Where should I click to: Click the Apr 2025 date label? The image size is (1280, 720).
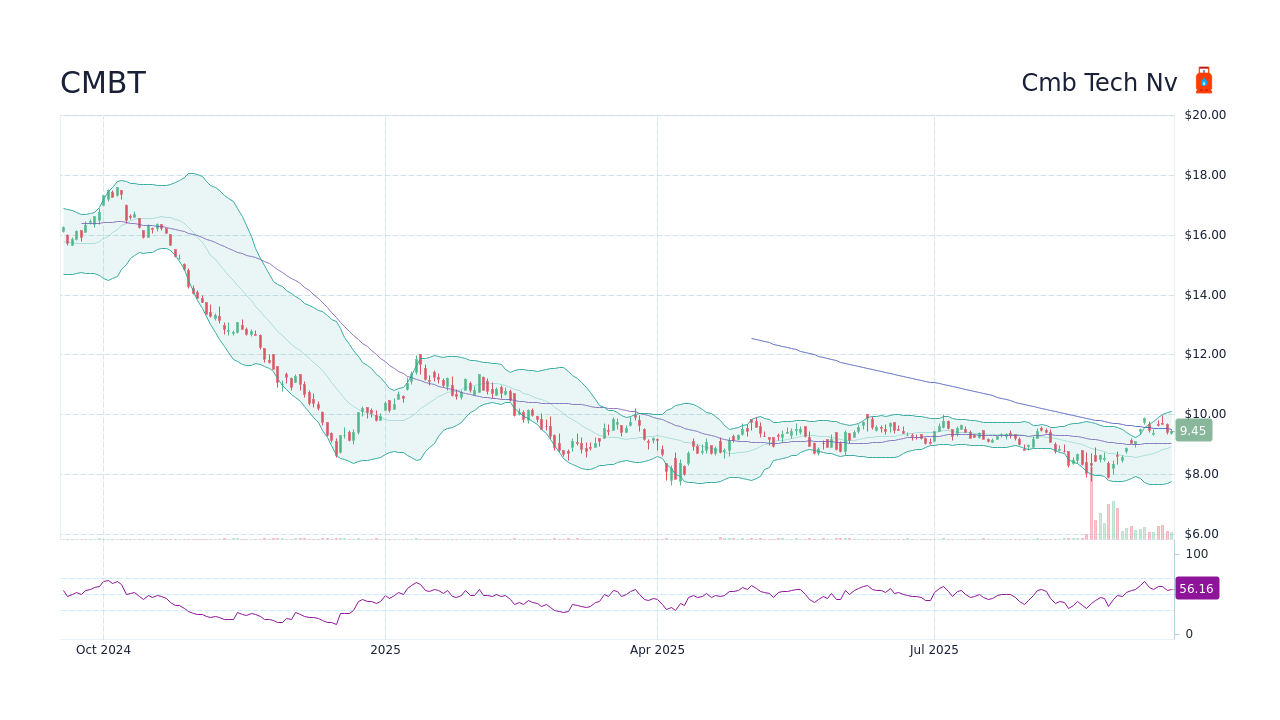657,649
